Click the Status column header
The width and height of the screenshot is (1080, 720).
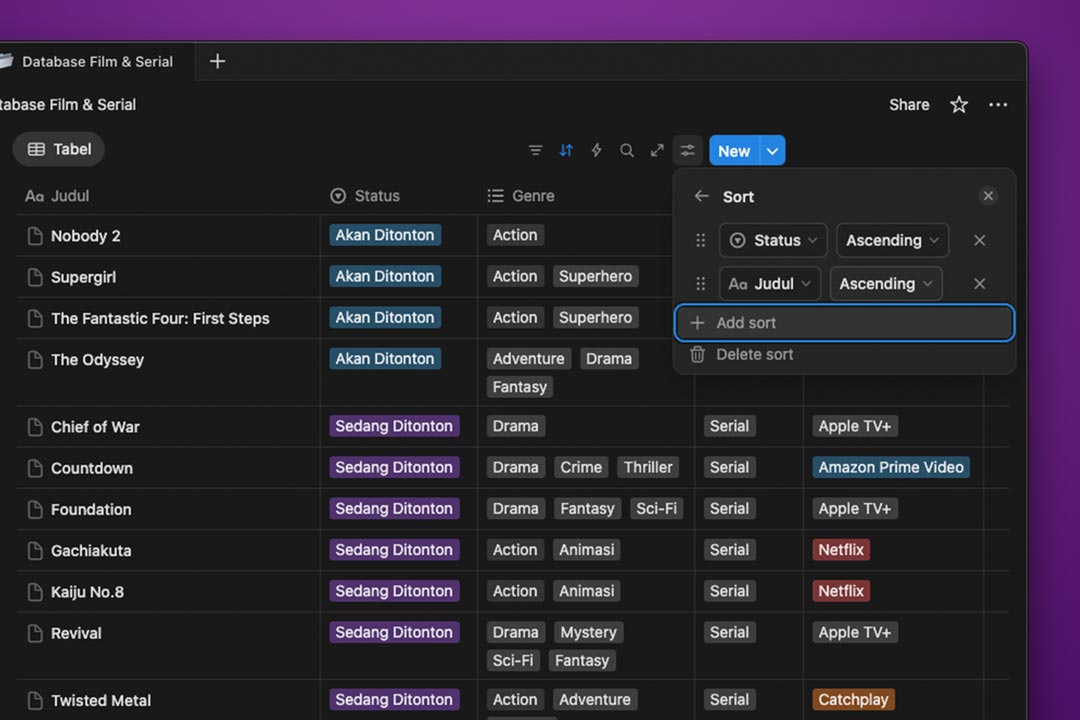point(365,196)
